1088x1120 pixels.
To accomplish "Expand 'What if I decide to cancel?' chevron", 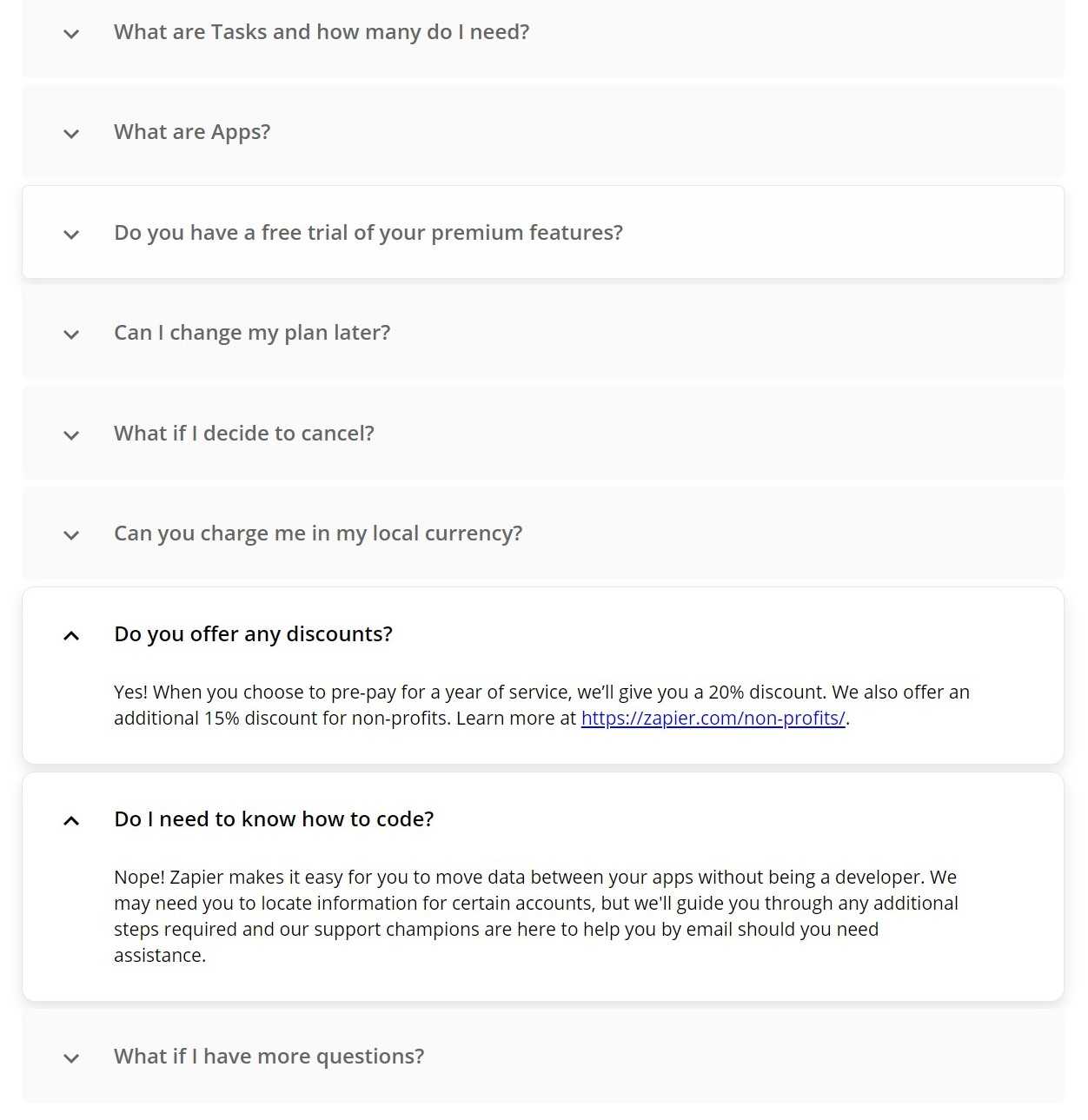I will [71, 435].
